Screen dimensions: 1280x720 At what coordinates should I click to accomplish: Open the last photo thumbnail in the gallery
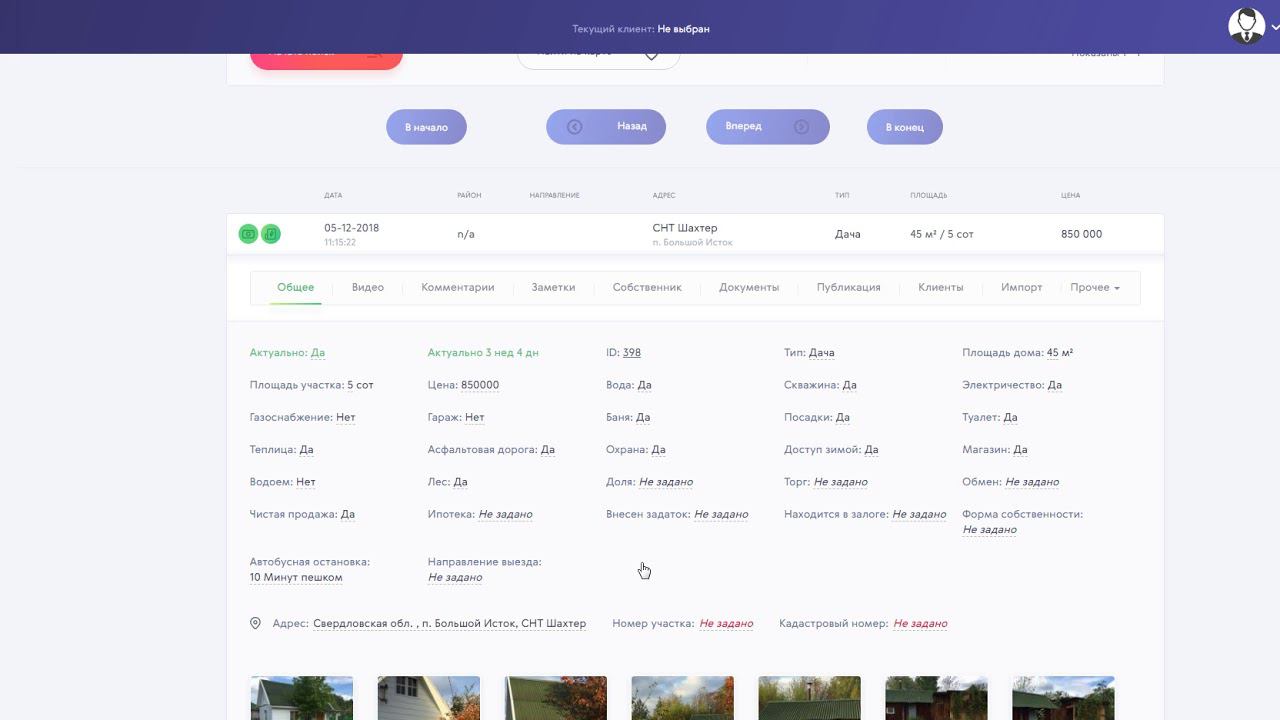pos(1063,698)
